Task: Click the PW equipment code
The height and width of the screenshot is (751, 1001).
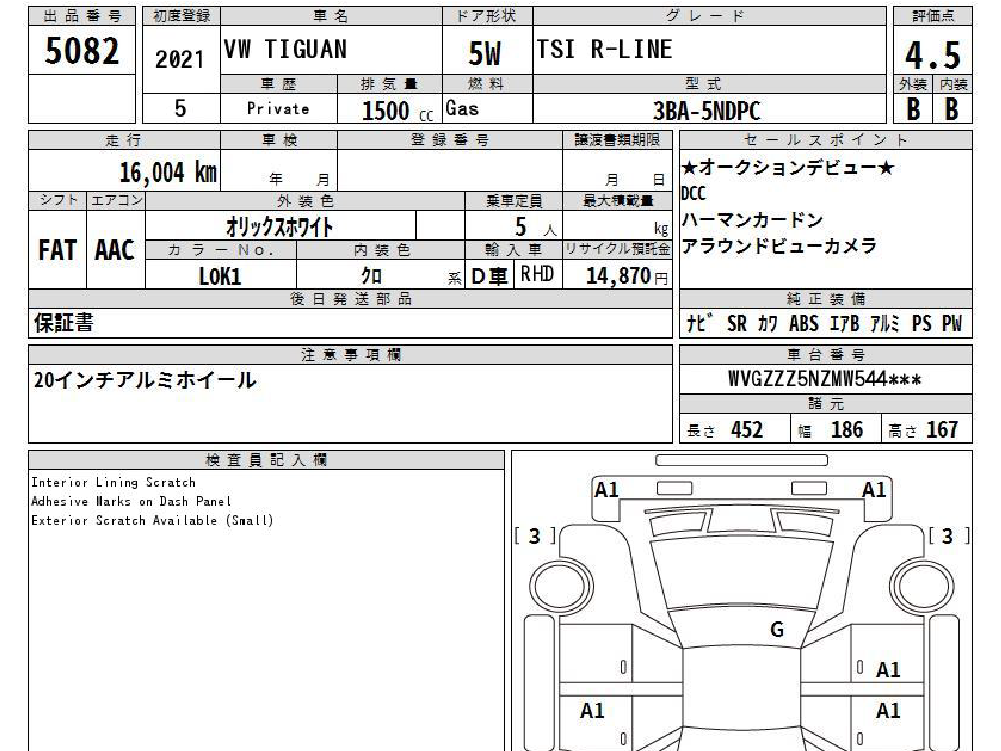Action: [952, 324]
